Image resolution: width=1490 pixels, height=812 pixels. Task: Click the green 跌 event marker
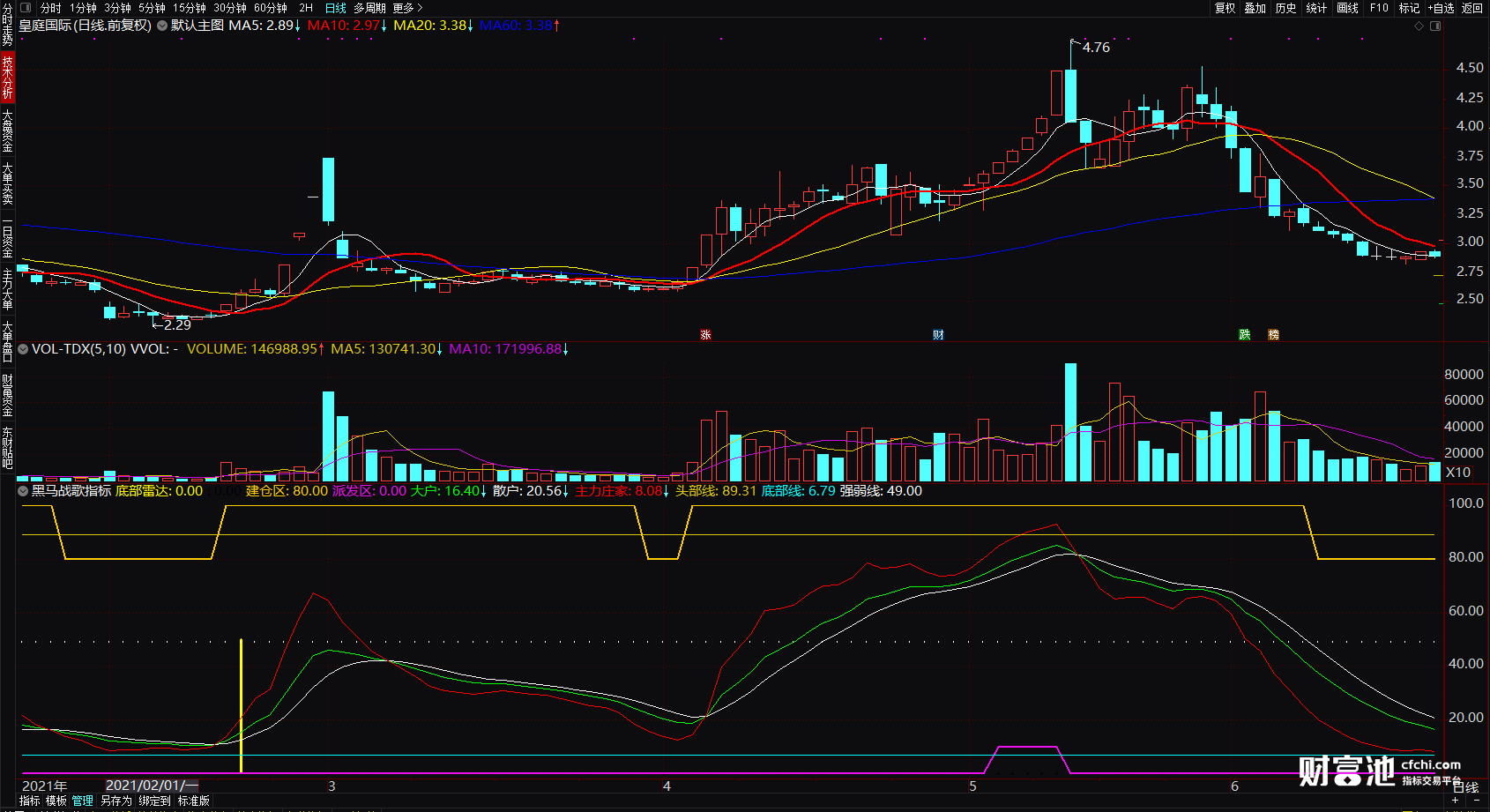(1245, 335)
